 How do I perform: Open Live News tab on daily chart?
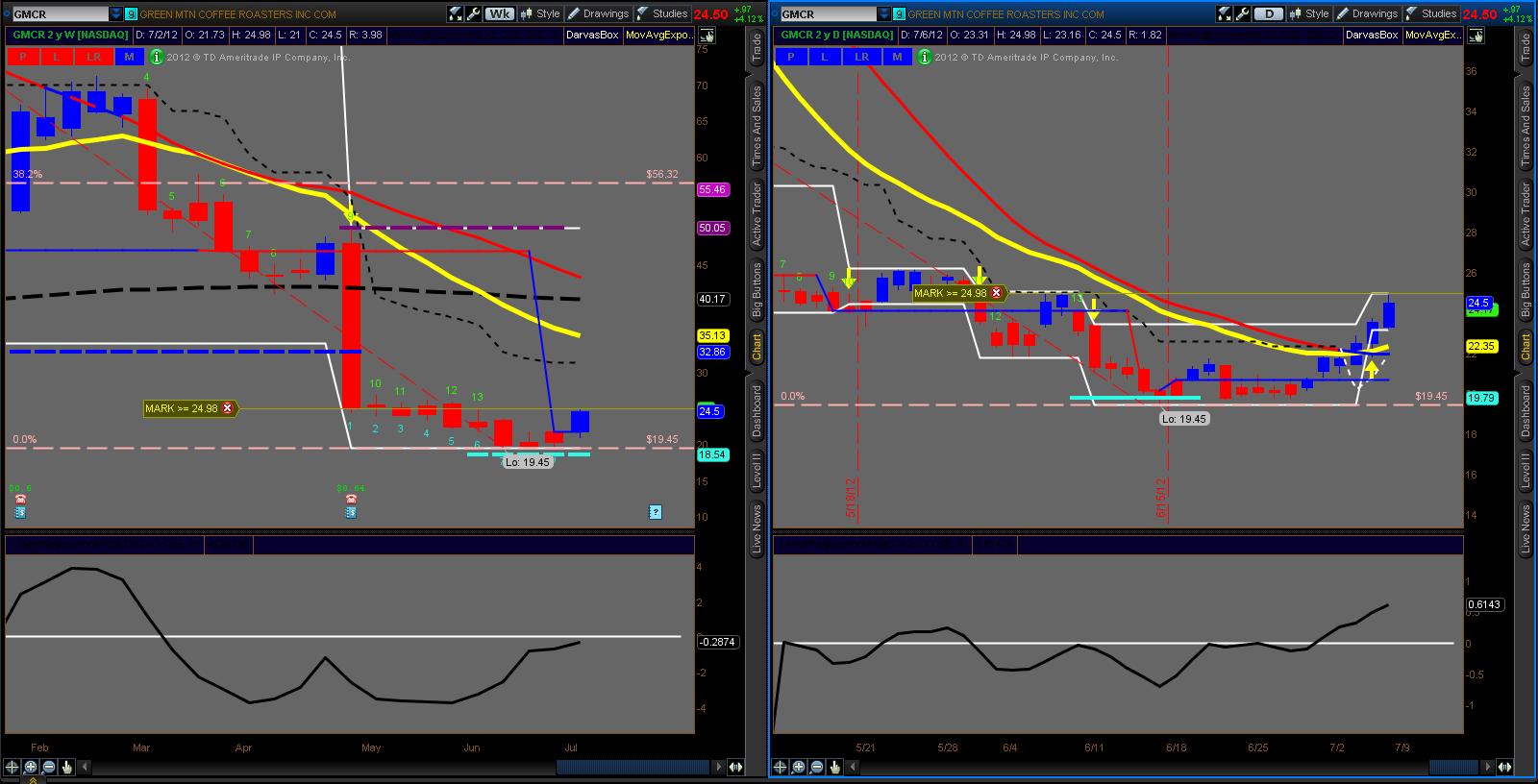pyautogui.click(x=1526, y=528)
